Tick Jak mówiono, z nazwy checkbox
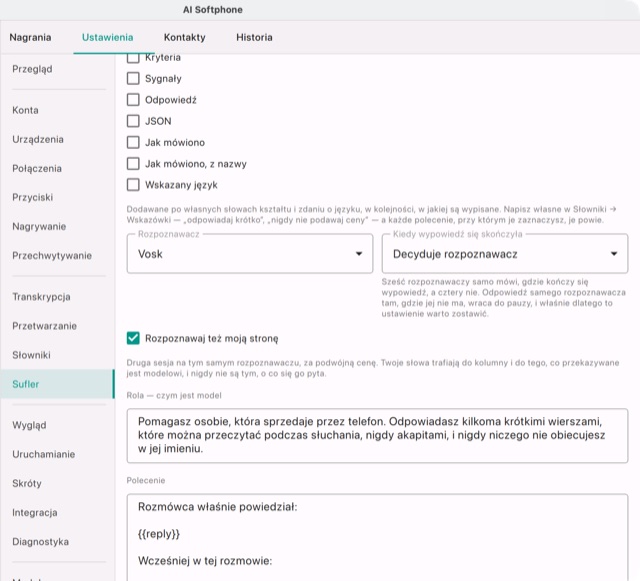Image resolution: width=640 pixels, height=581 pixels. (133, 164)
